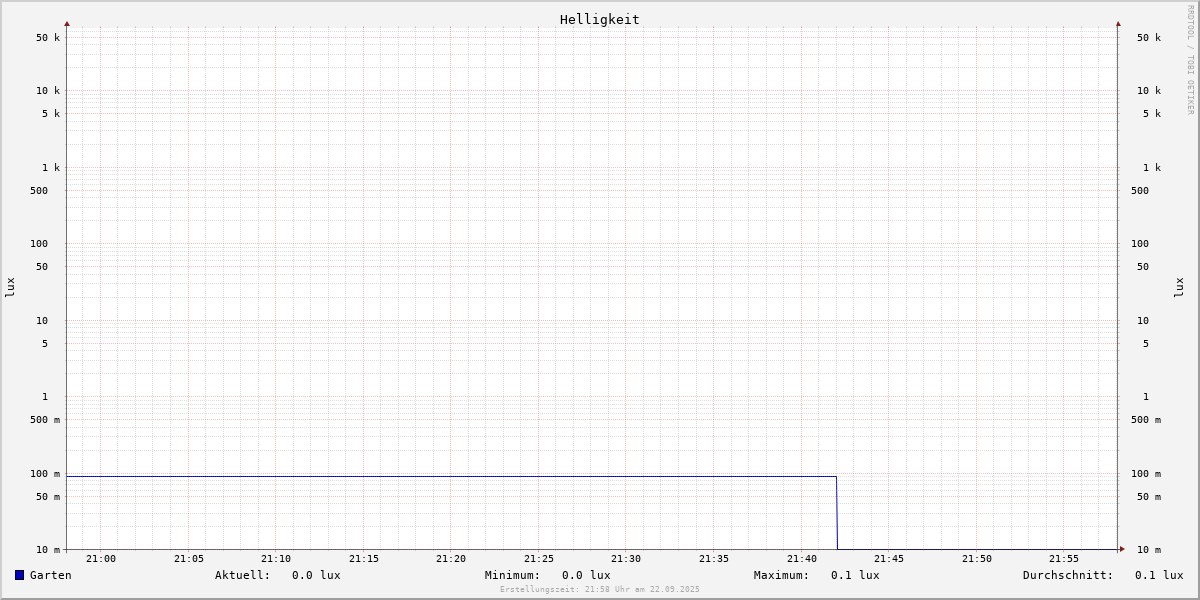The image size is (1200, 600).
Task: Click the "100 m" label on left axis
Action: click(x=45, y=474)
